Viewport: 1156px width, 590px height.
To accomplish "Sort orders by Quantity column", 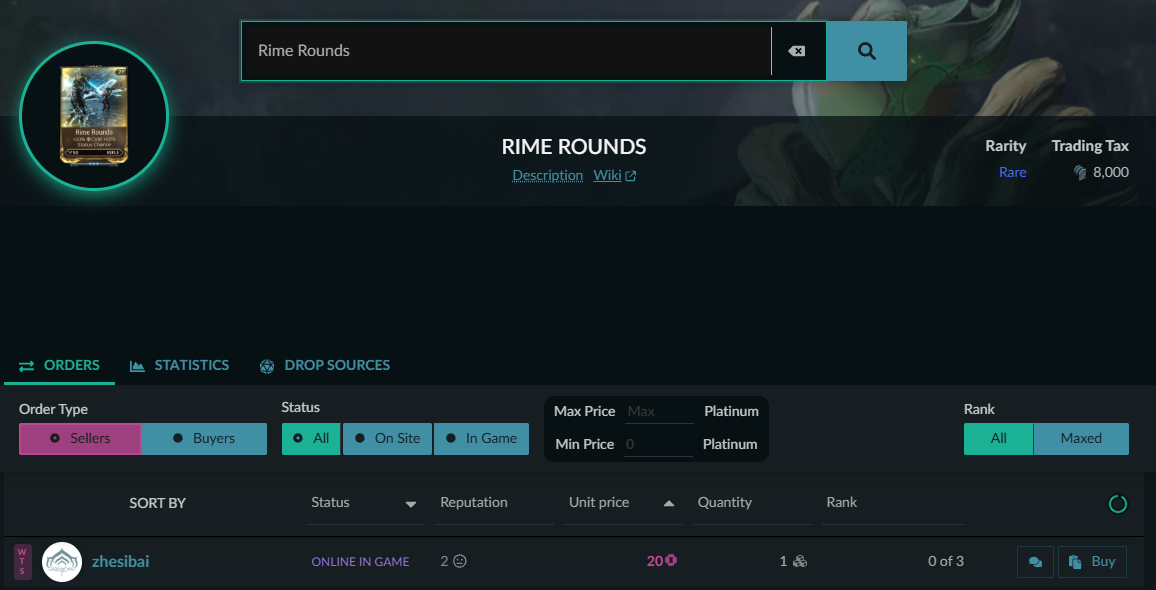I will [x=752, y=503].
